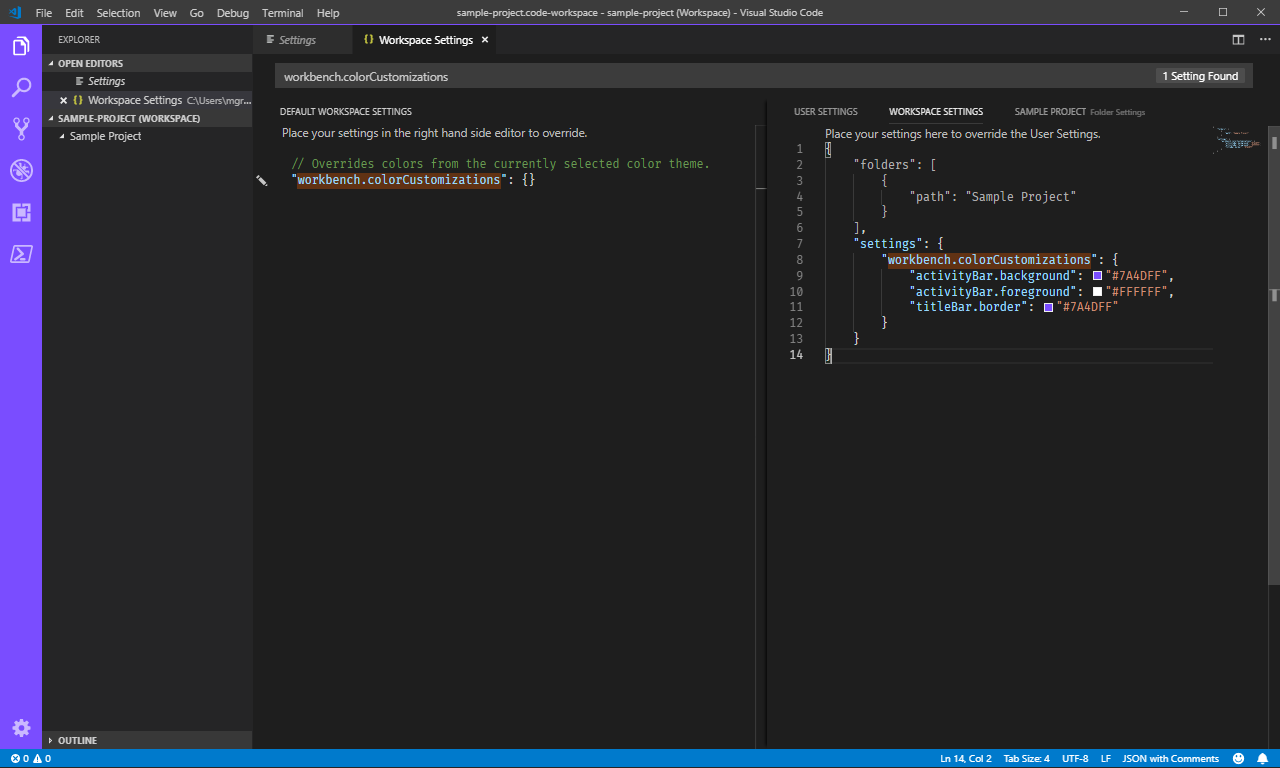Click the errors and warnings status indicator
1280x768 pixels.
[x=30, y=759]
